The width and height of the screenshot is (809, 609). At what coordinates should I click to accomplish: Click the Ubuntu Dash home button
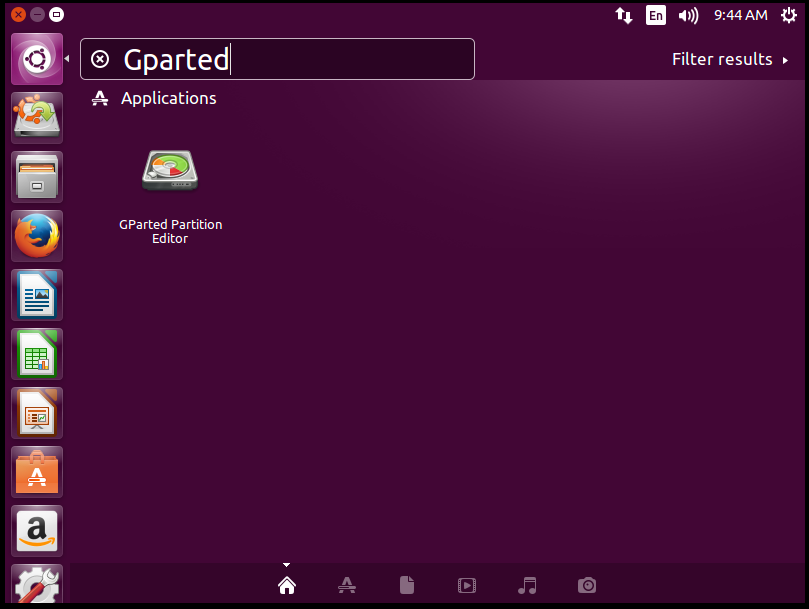[37, 59]
